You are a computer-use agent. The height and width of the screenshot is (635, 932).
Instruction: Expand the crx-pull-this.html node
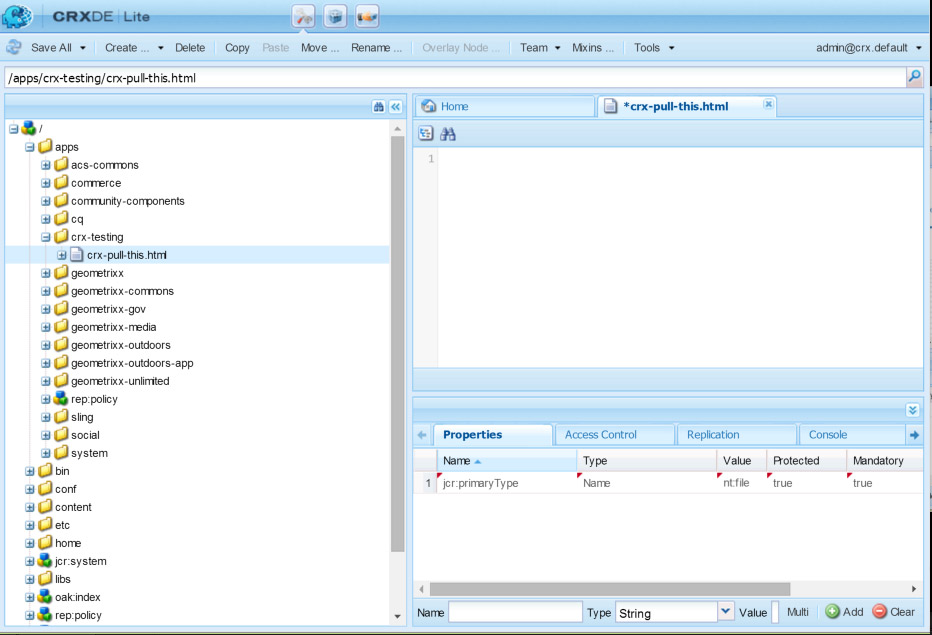62,255
